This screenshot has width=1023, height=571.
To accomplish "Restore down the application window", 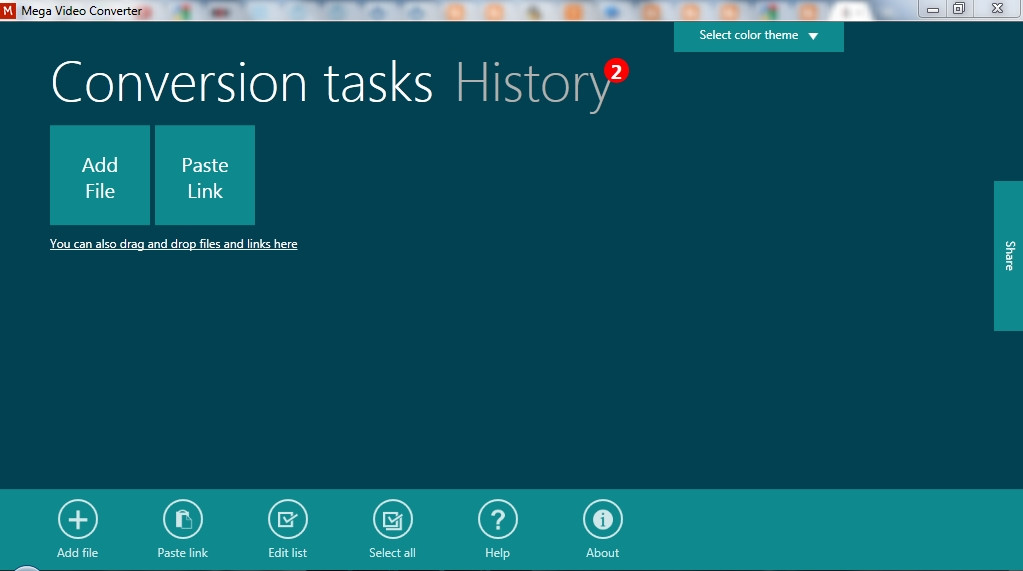I will (959, 9).
